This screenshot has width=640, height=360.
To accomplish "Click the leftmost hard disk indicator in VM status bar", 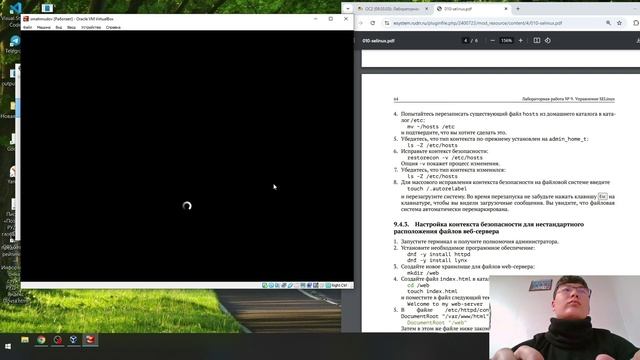I will point(264,285).
